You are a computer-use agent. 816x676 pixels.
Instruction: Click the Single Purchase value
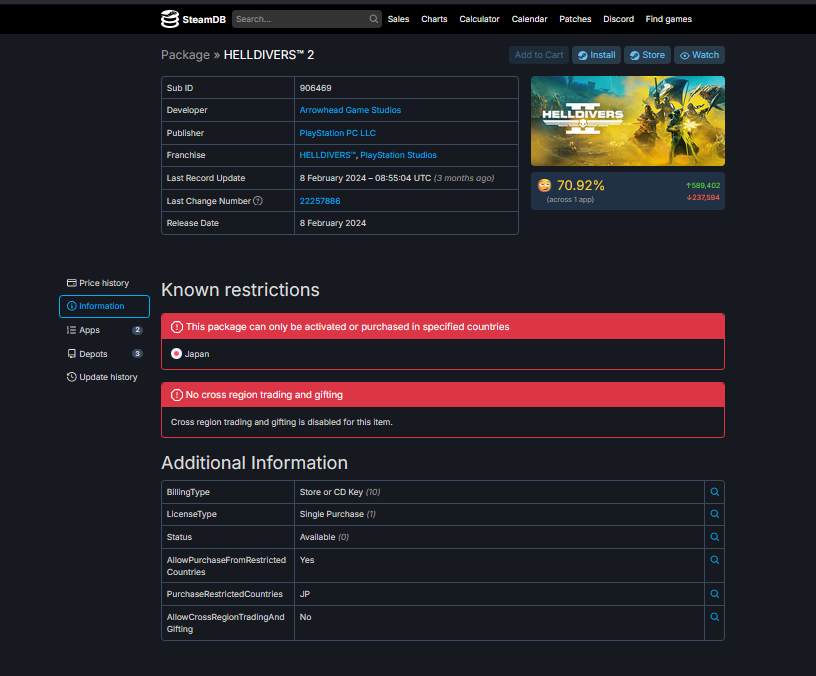(x=332, y=514)
